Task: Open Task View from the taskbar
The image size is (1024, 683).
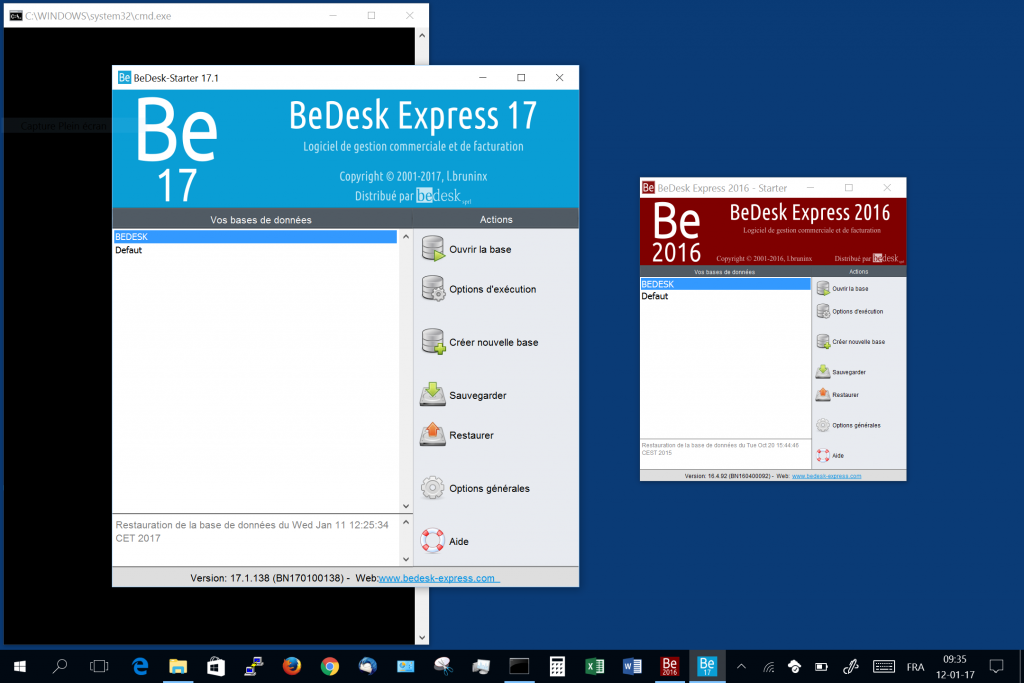Action: tap(99, 666)
